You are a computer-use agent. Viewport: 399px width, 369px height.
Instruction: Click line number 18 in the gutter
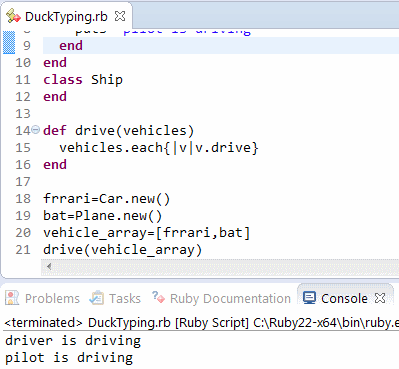(x=23, y=199)
